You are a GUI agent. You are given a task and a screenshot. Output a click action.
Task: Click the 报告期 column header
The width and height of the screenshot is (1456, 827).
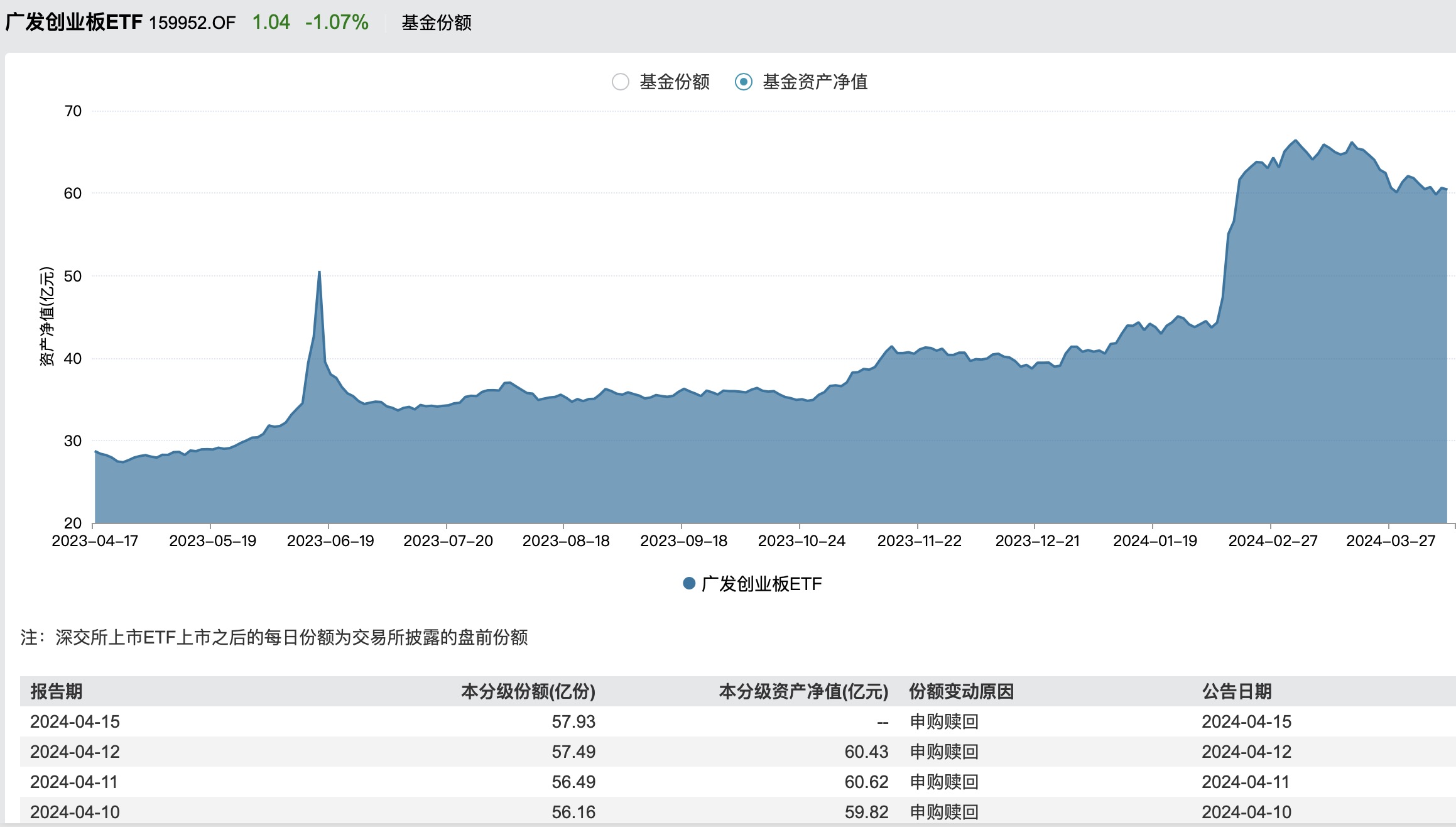click(57, 691)
